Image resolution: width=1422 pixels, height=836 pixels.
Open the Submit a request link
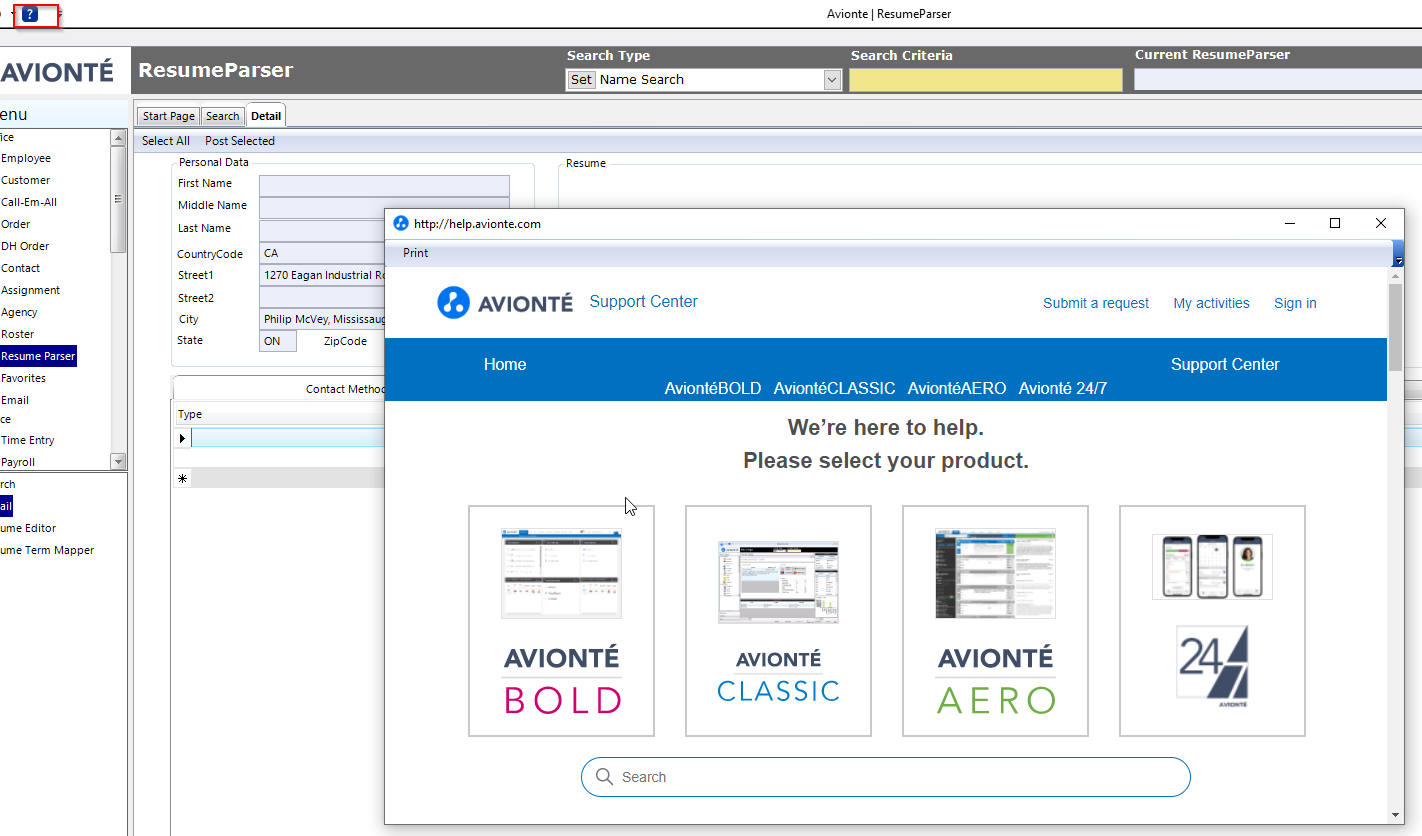1096,303
